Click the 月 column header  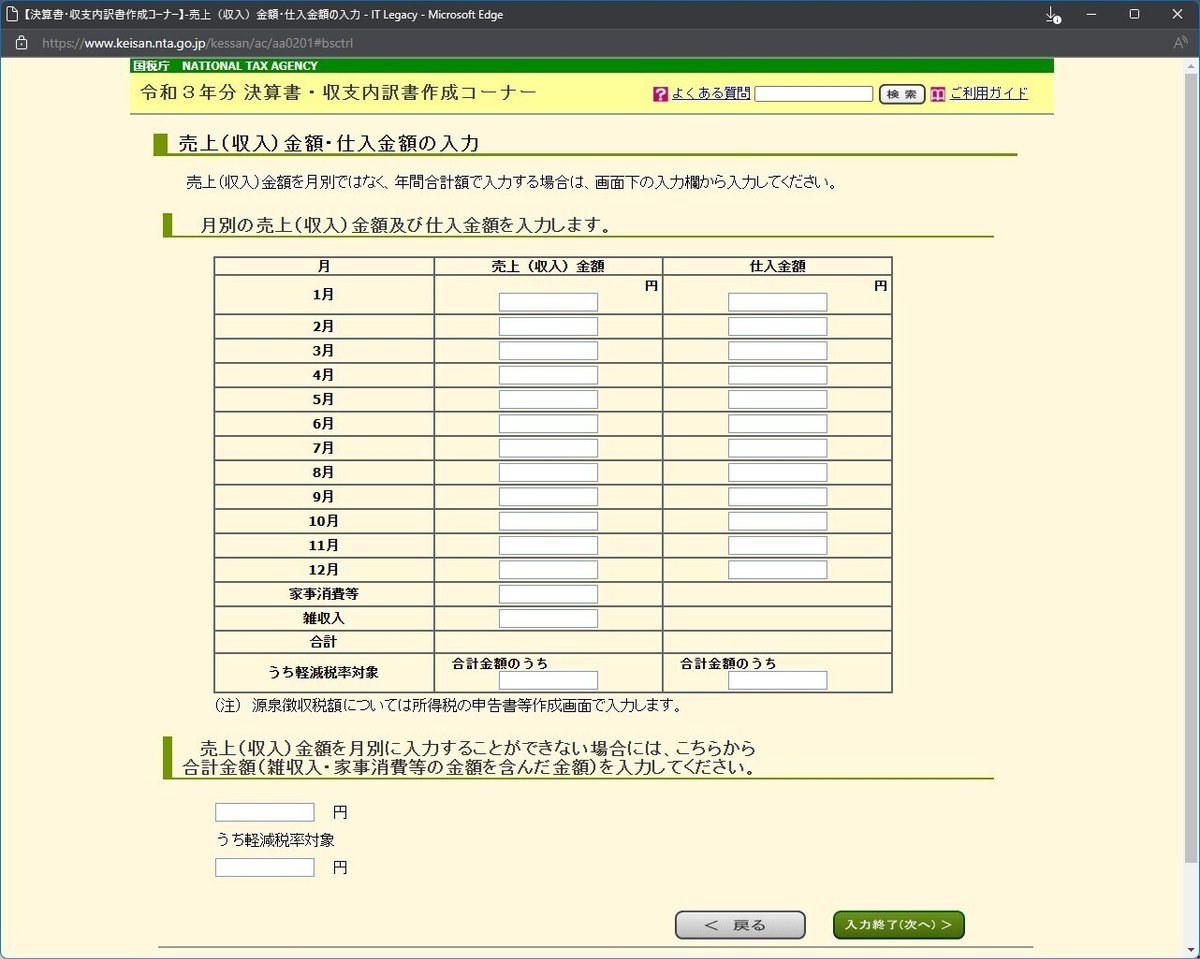tap(323, 267)
